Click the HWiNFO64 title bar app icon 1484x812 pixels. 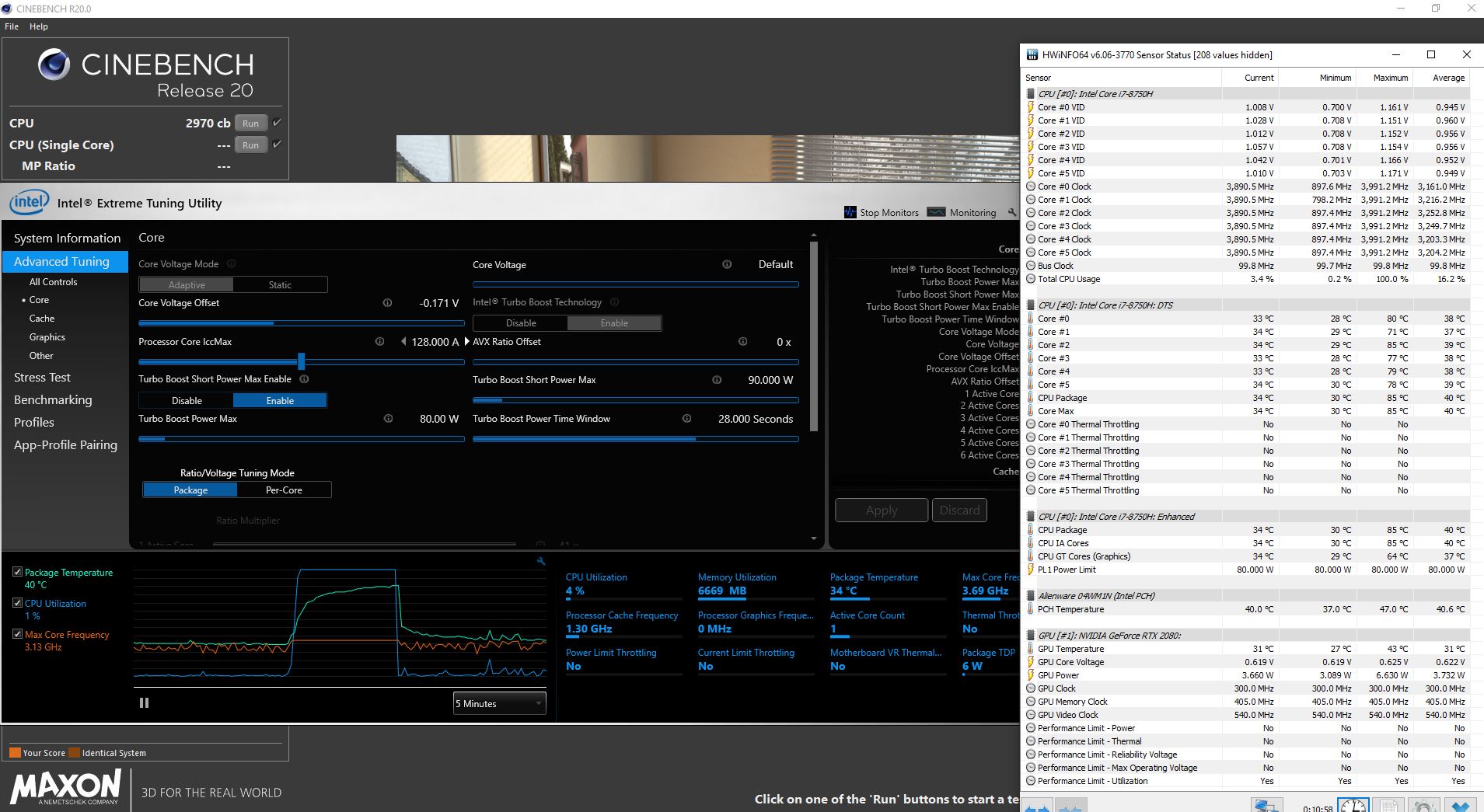pos(1032,55)
